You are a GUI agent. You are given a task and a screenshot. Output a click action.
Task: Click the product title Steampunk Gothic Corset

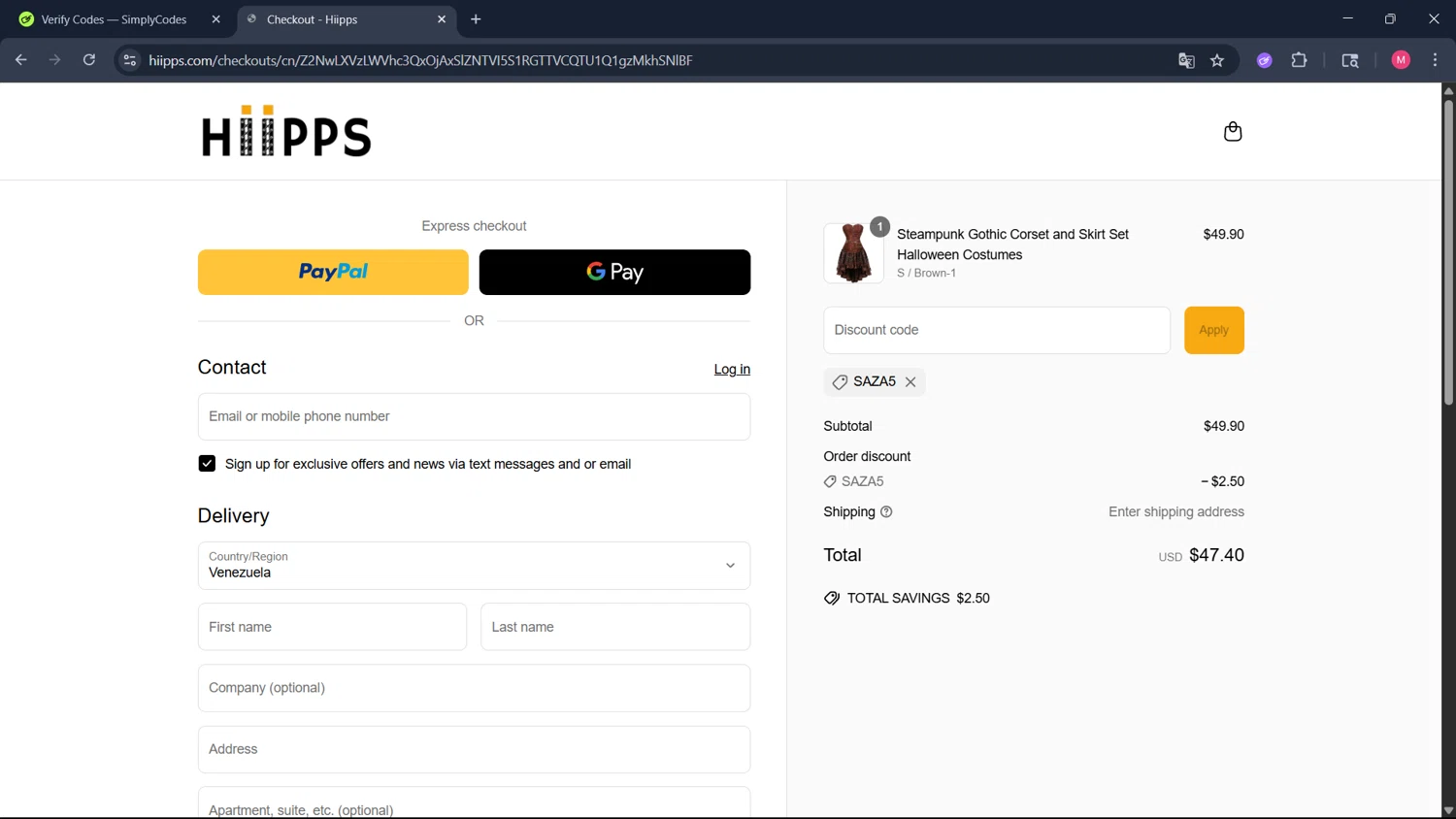pos(1012,245)
